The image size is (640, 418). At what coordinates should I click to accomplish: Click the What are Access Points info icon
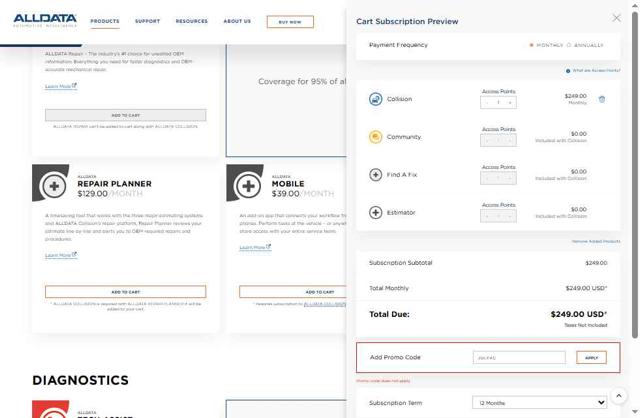coord(568,71)
